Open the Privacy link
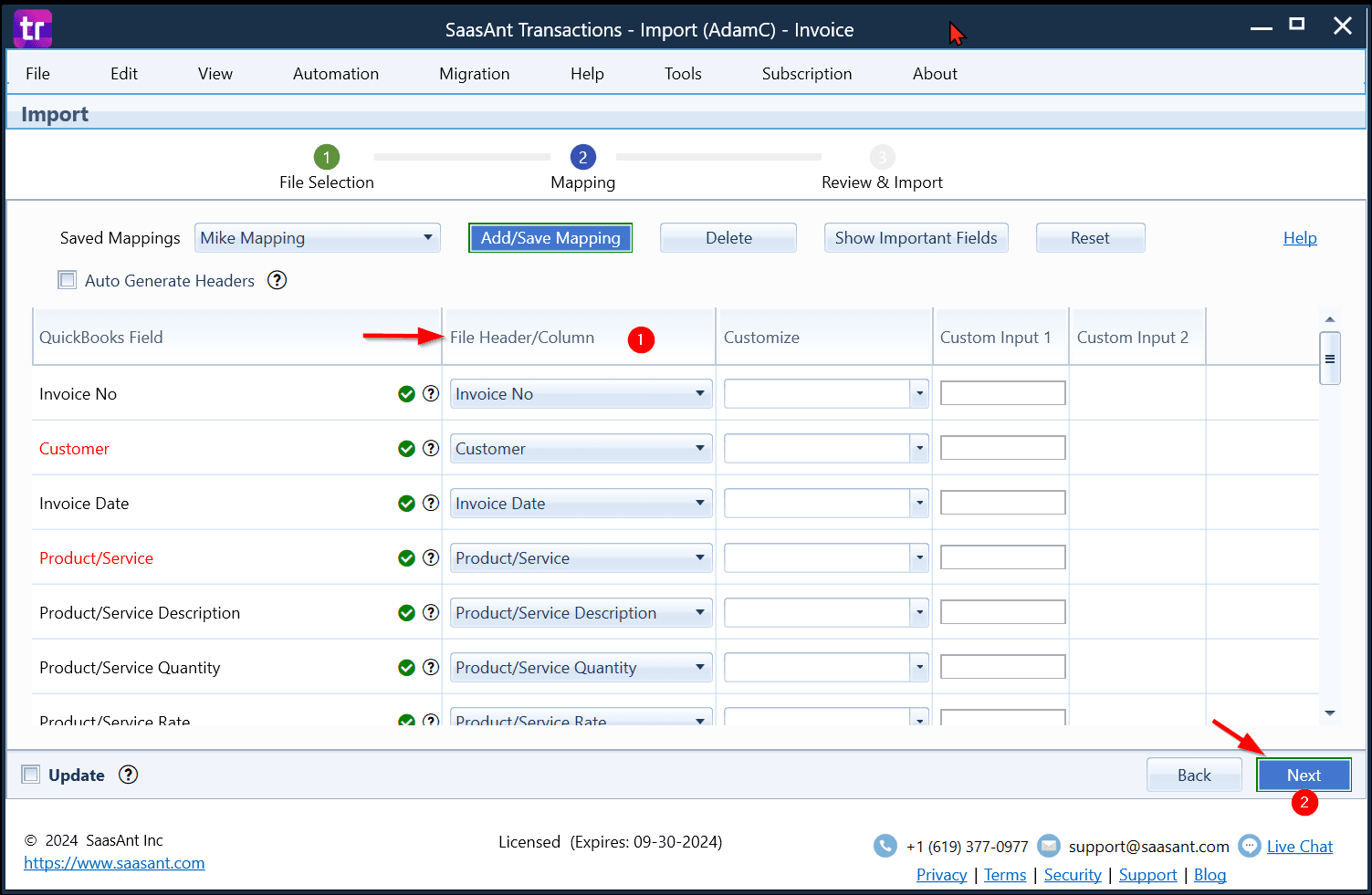Screen dimensions: 1372x895 pyautogui.click(x=941, y=875)
